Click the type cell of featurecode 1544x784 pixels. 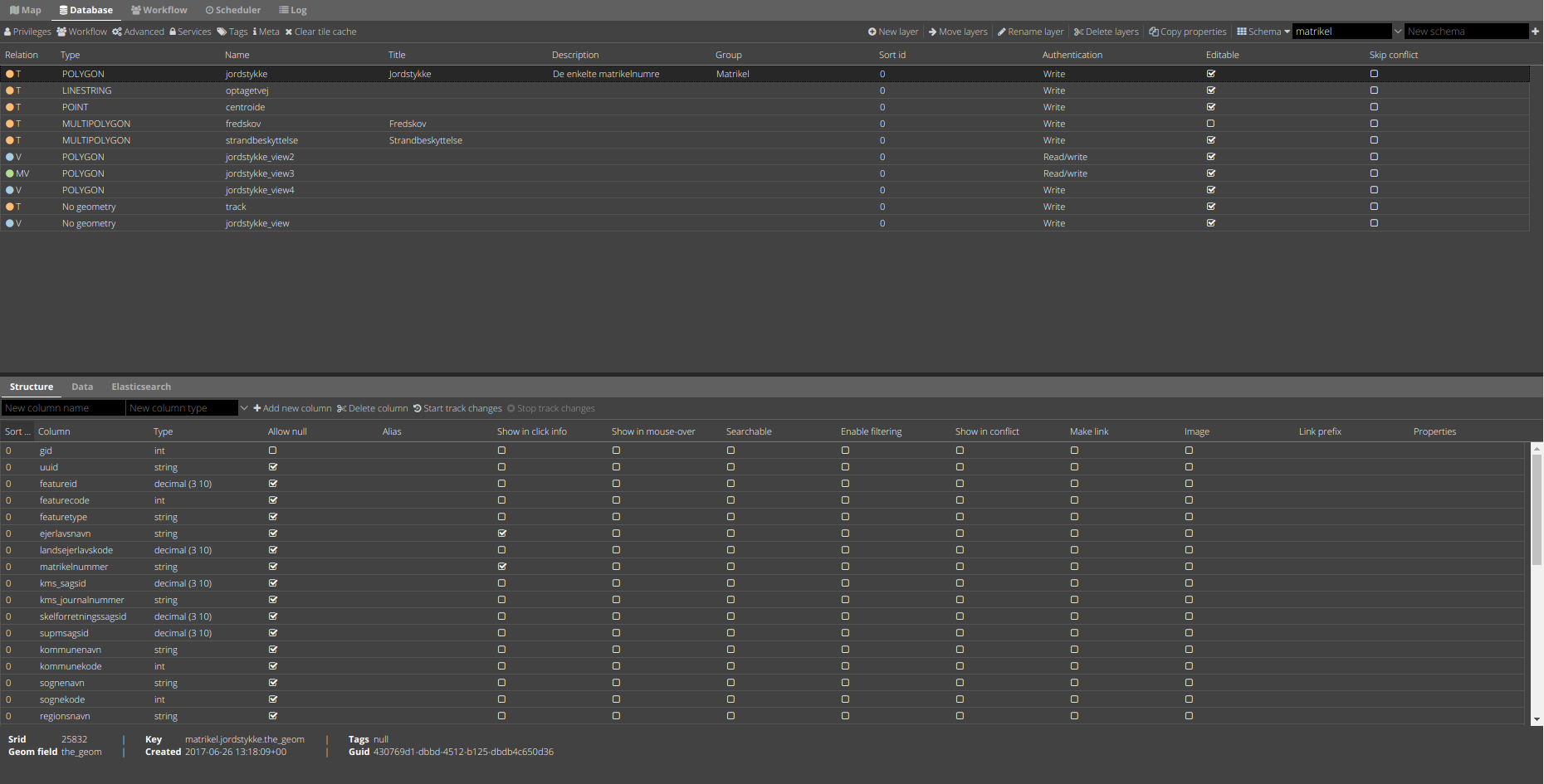click(x=159, y=500)
